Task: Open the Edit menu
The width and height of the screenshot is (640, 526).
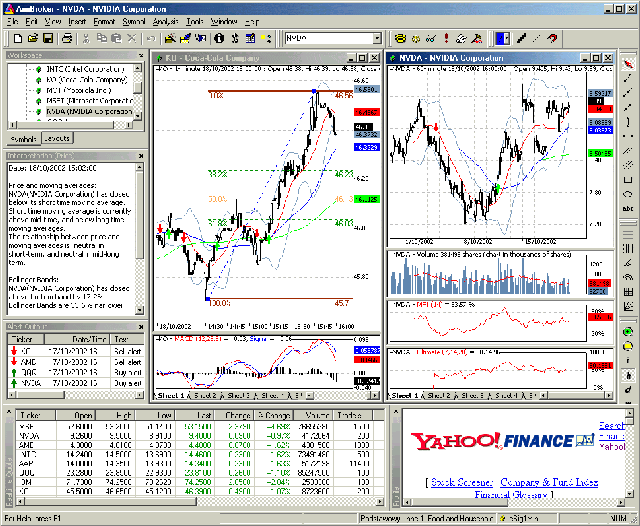Action: coord(31,21)
